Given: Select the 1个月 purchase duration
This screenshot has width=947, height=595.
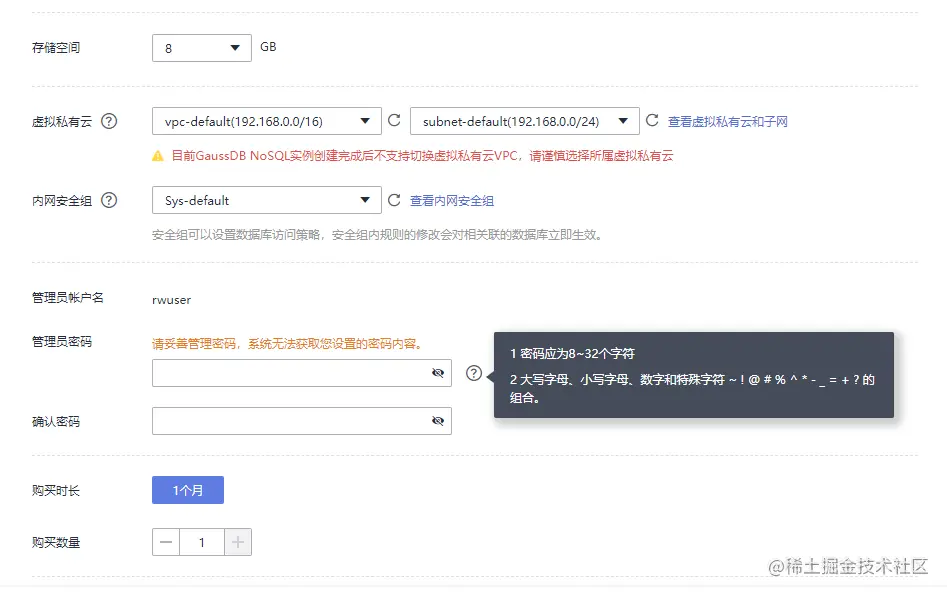Looking at the screenshot, I should (x=188, y=490).
